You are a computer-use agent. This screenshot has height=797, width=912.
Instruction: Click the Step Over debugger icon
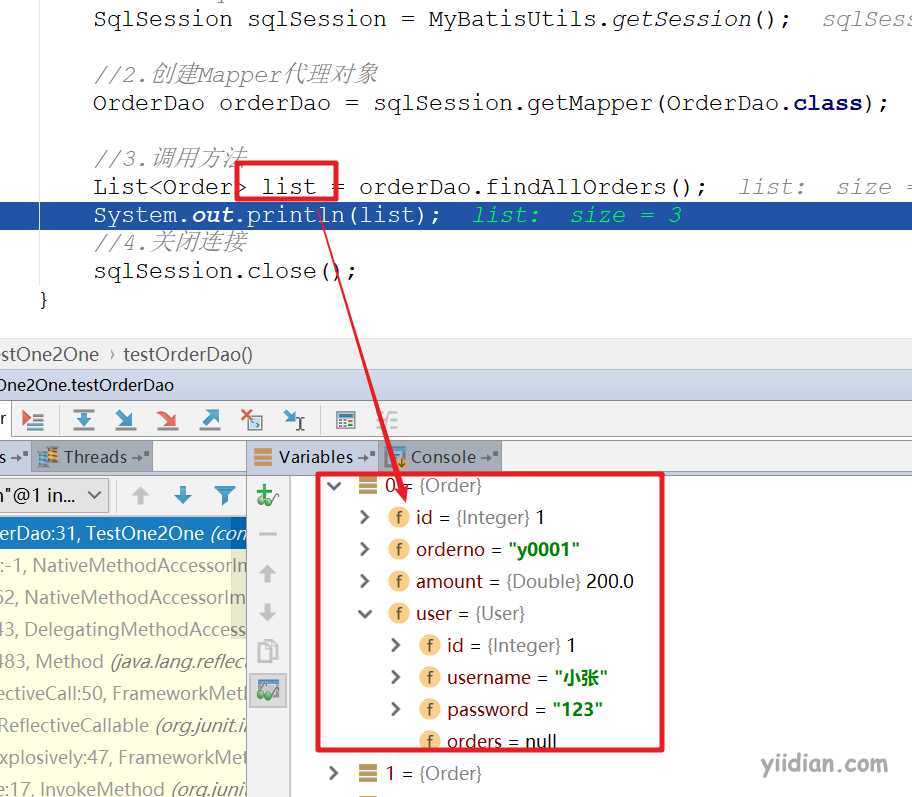pos(84,420)
